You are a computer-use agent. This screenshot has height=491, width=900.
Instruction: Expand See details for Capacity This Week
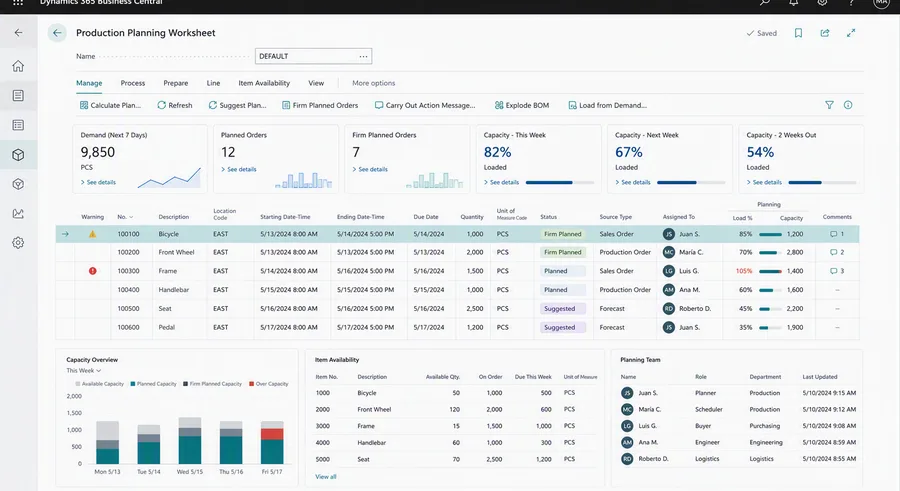click(x=502, y=182)
